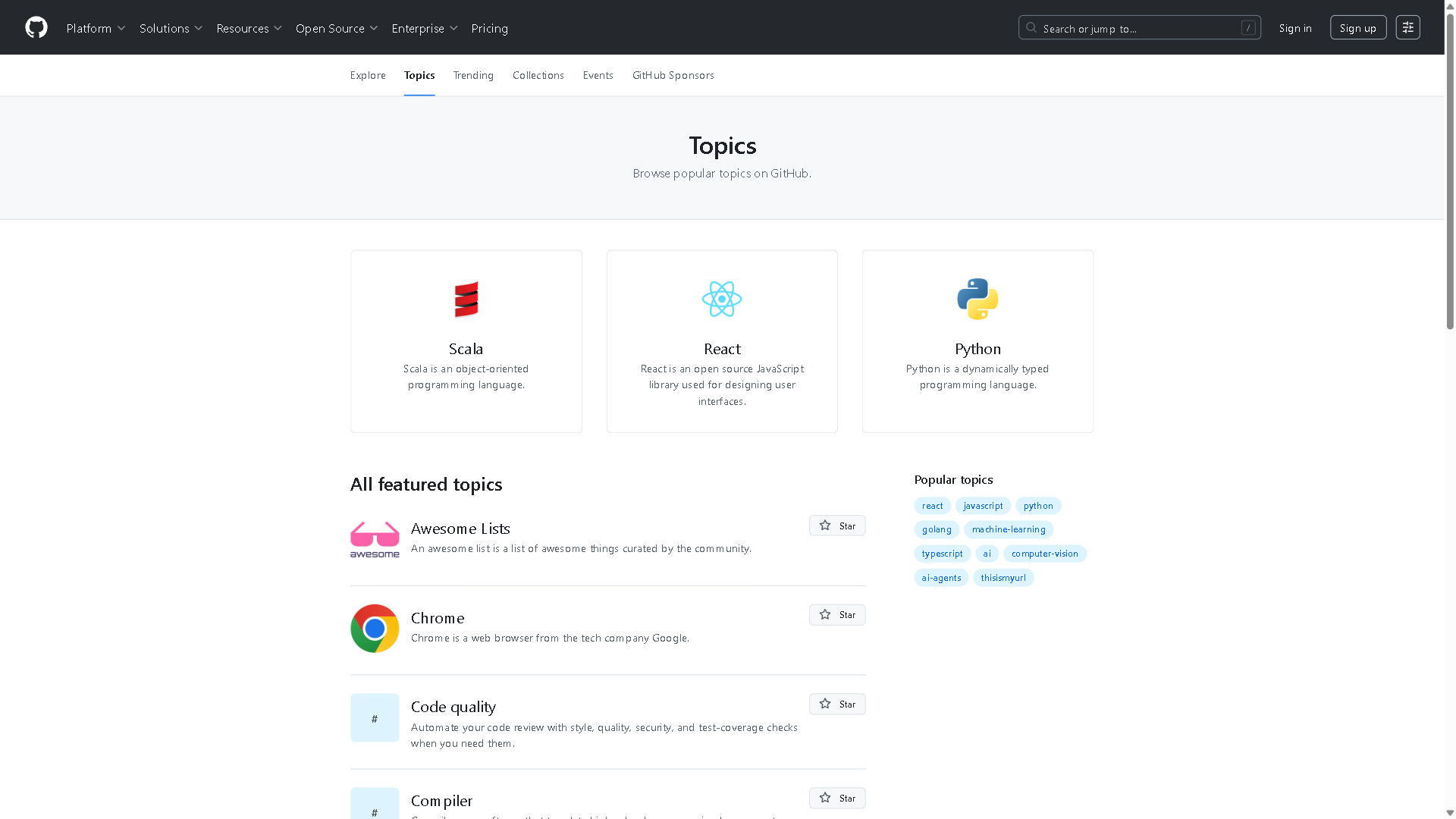The width and height of the screenshot is (1456, 819).
Task: Click the GitHub logo in the top left
Action: pyautogui.click(x=36, y=27)
